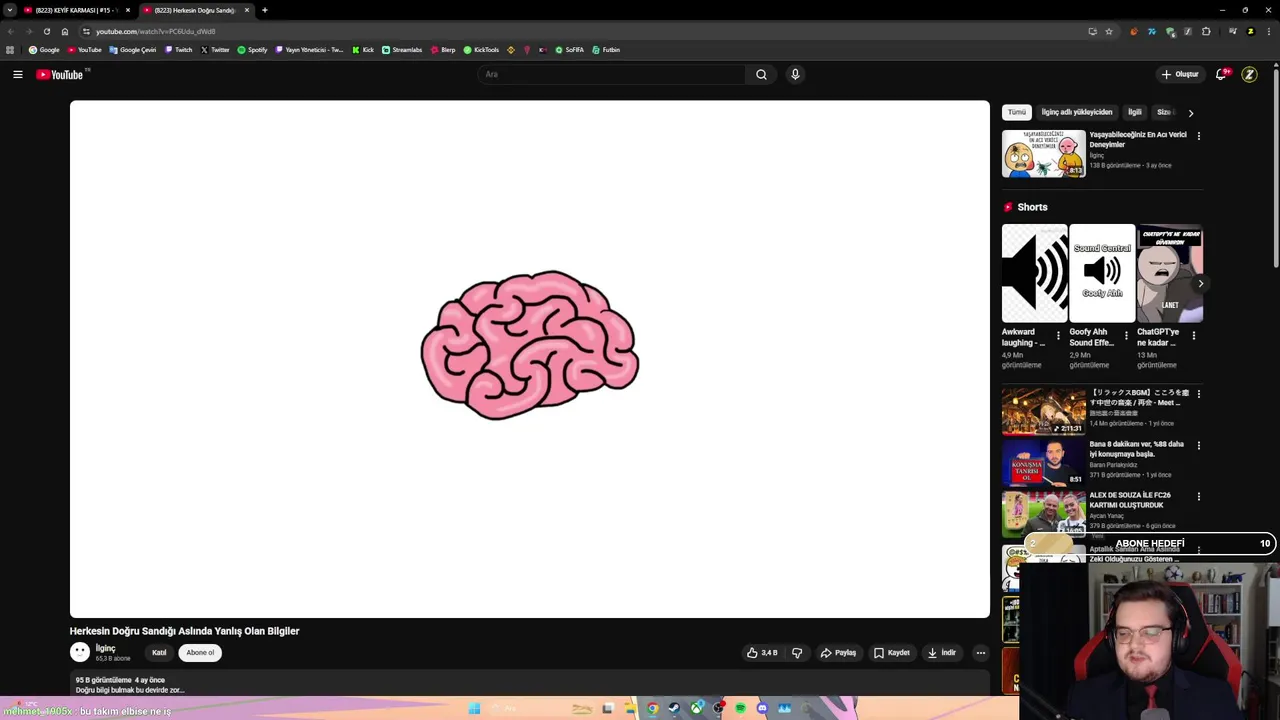Open the YouTube account avatar menu
This screenshot has height=720, width=1280.
tap(1249, 74)
